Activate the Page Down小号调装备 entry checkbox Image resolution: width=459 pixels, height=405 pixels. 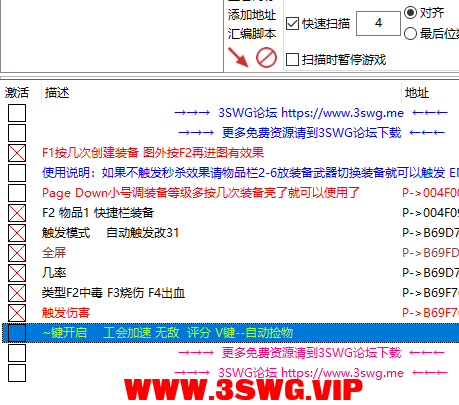17,193
